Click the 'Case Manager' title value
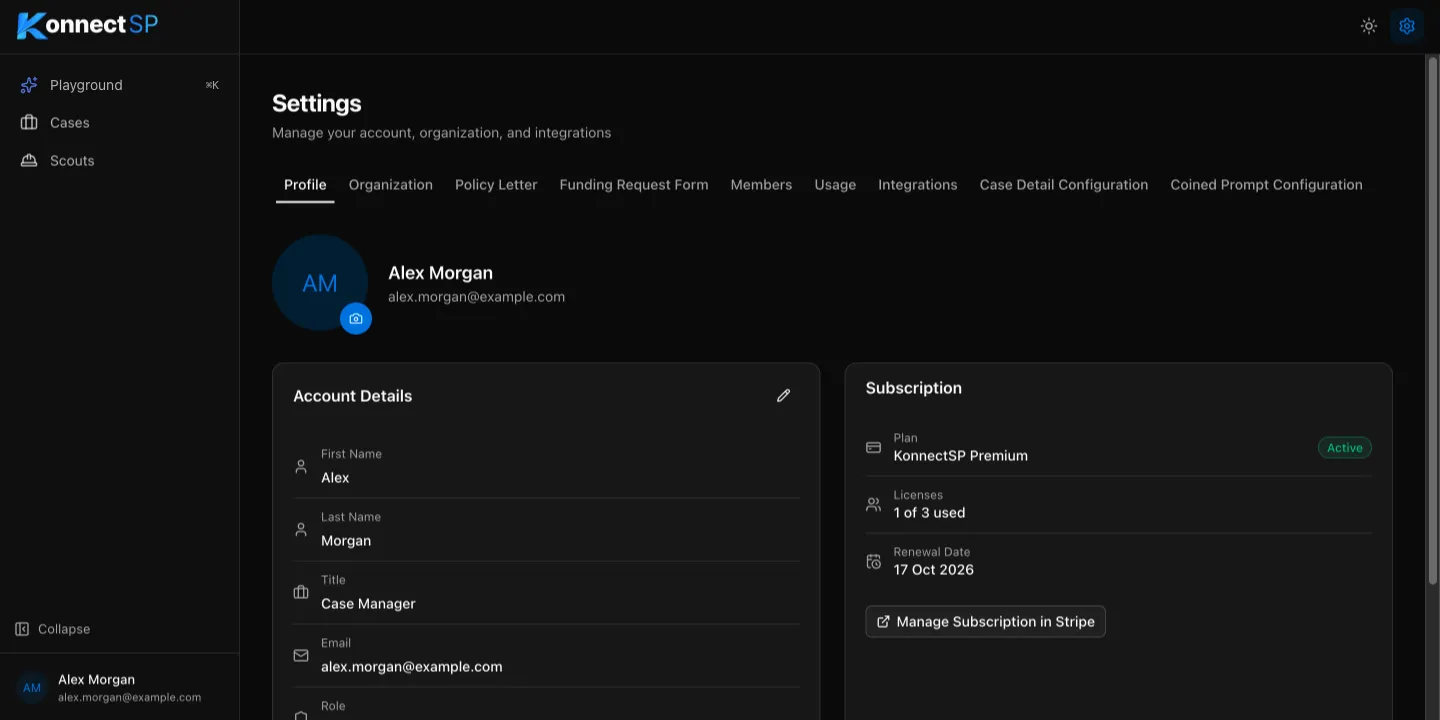The height and width of the screenshot is (720, 1440). (368, 604)
